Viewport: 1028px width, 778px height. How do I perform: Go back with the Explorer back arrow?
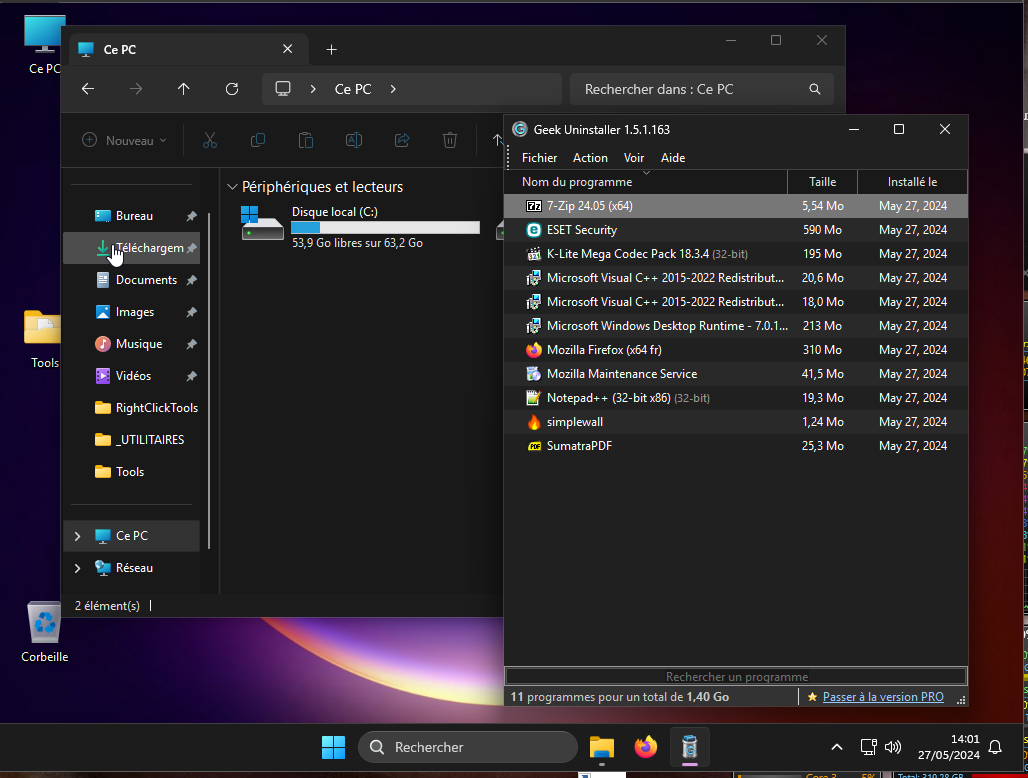tap(88, 89)
